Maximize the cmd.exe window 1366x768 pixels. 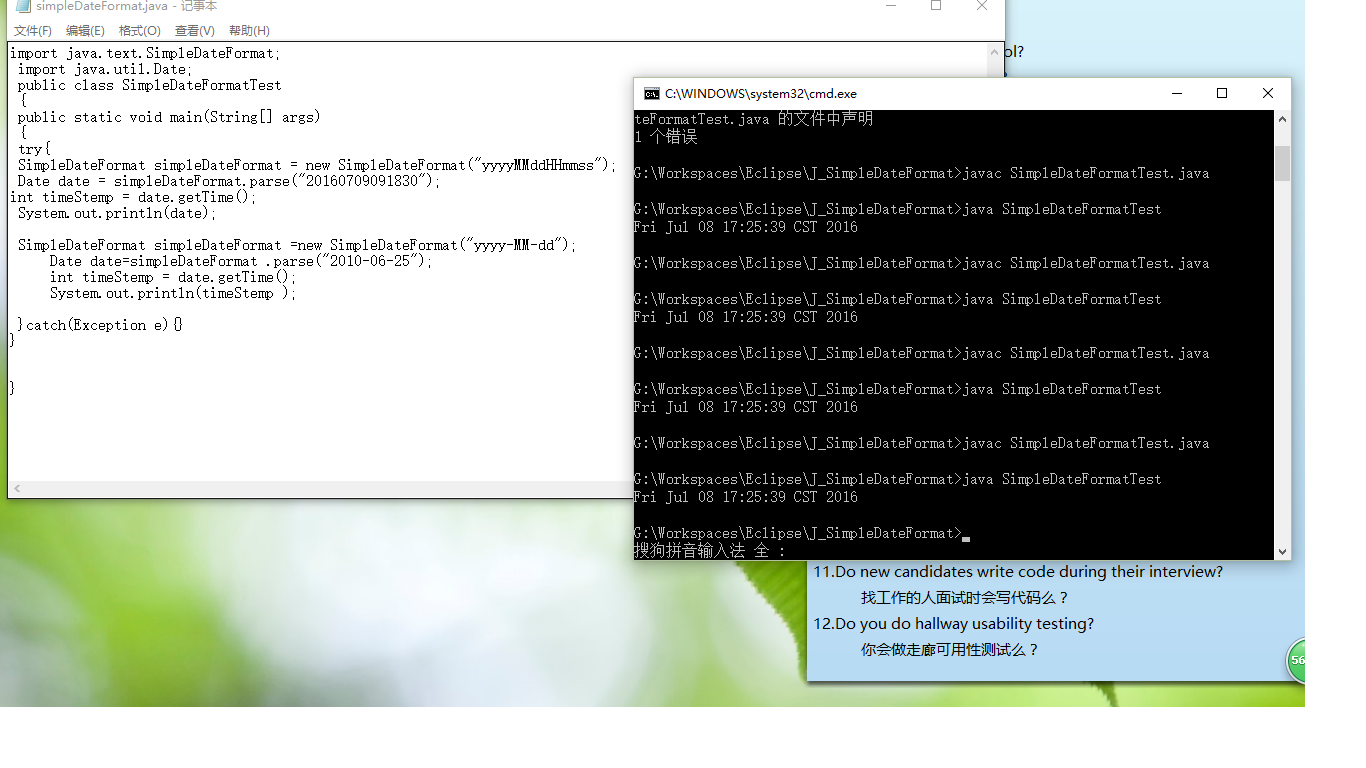[1222, 94]
